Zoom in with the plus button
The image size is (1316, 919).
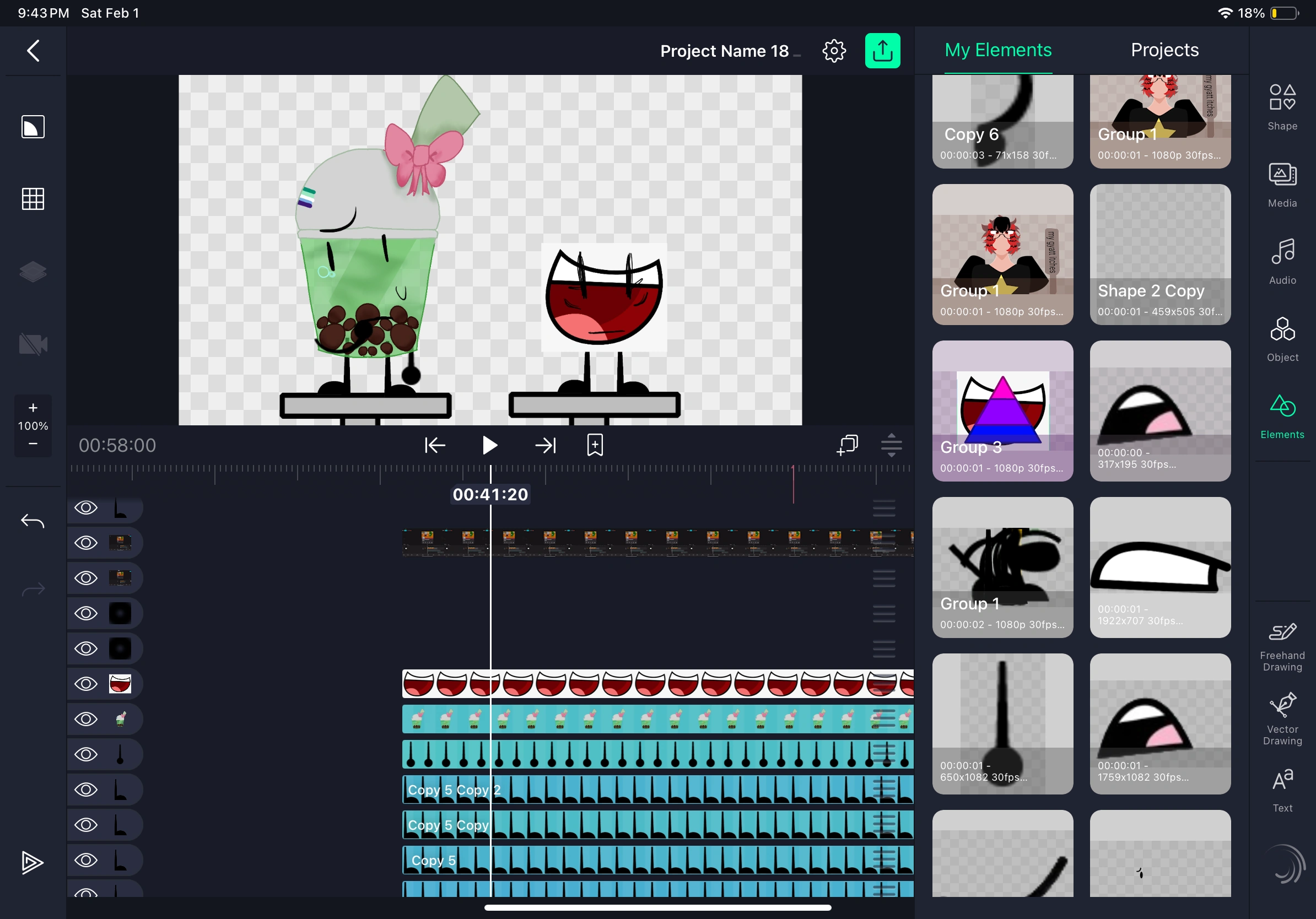33,408
